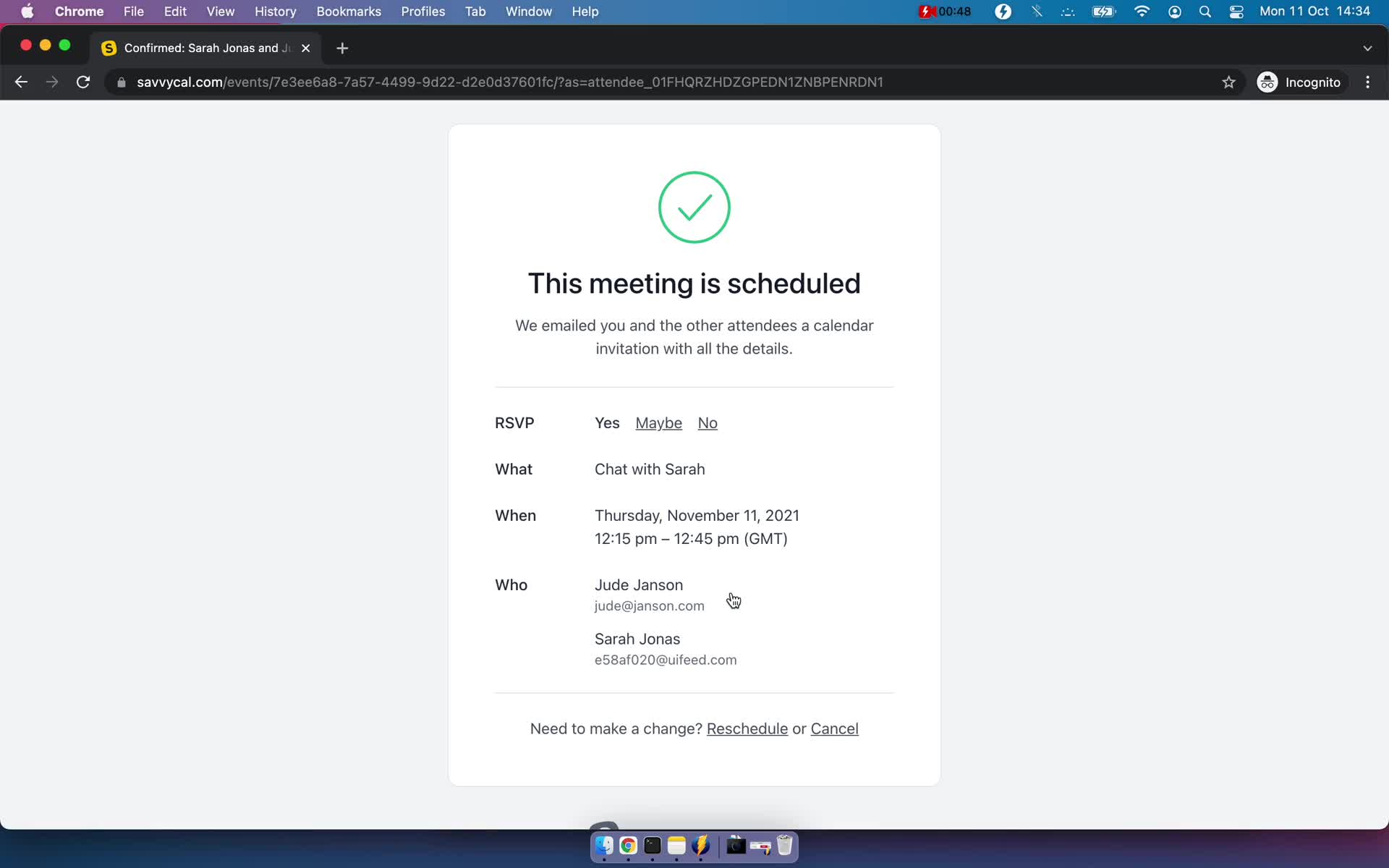This screenshot has height=868, width=1389.
Task: Open History menu in Chrome
Action: [275, 11]
